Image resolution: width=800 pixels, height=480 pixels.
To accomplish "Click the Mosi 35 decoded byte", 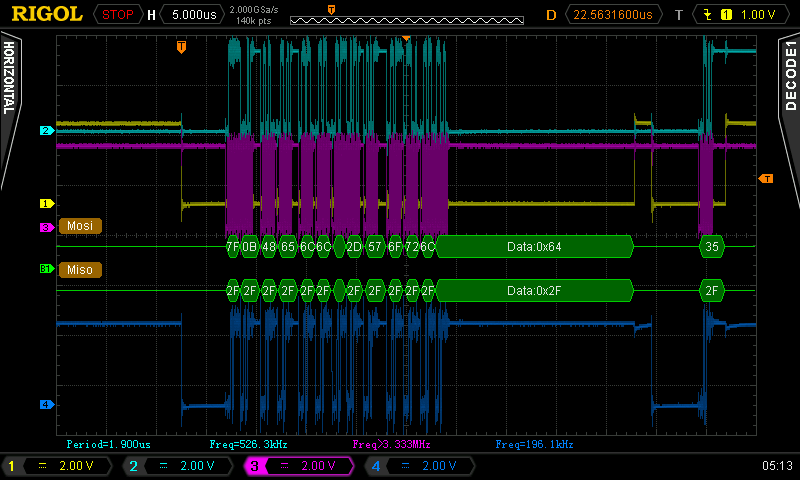I will click(x=712, y=247).
